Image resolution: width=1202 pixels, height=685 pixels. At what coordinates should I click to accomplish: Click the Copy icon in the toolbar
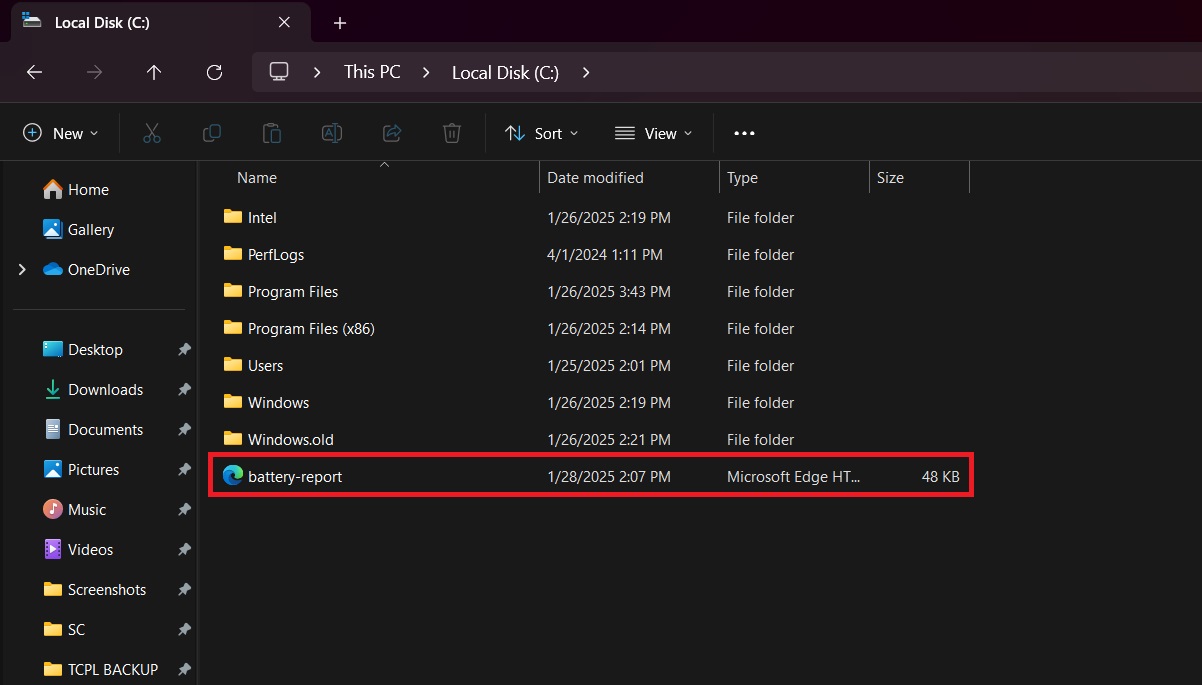[212, 132]
